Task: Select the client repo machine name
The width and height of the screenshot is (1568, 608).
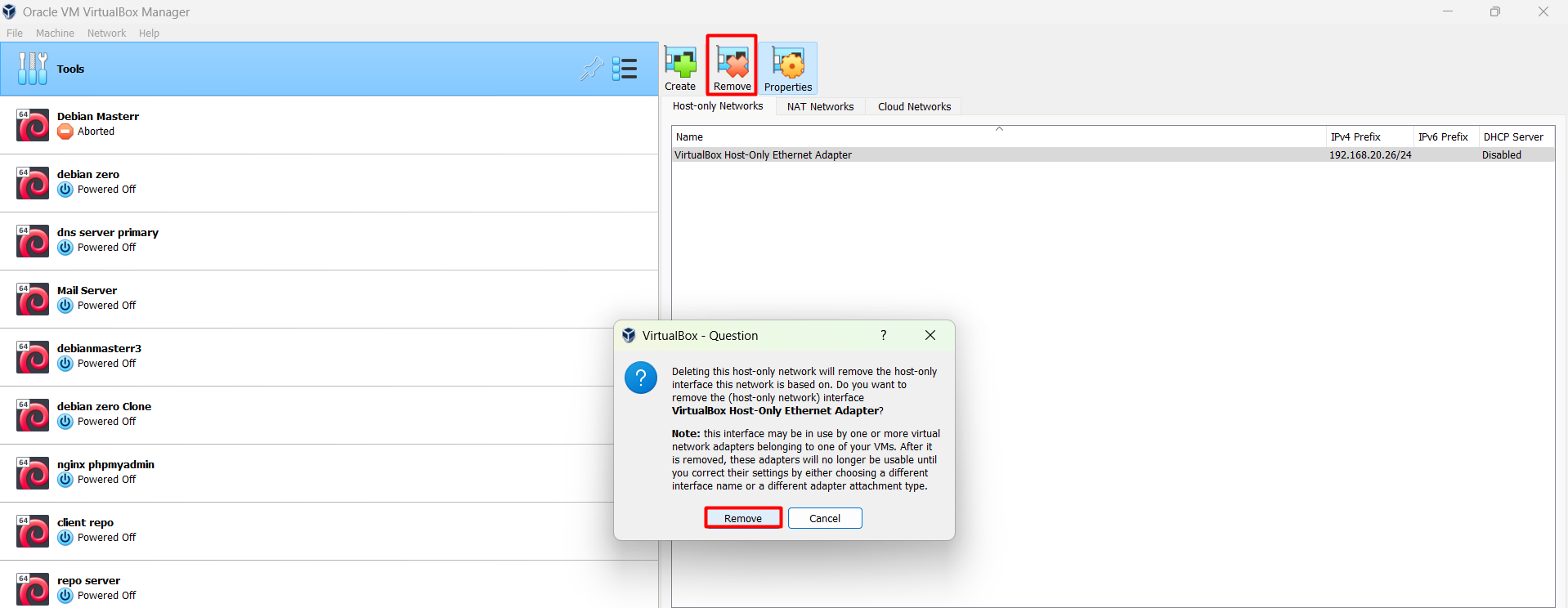Action: [x=85, y=523]
